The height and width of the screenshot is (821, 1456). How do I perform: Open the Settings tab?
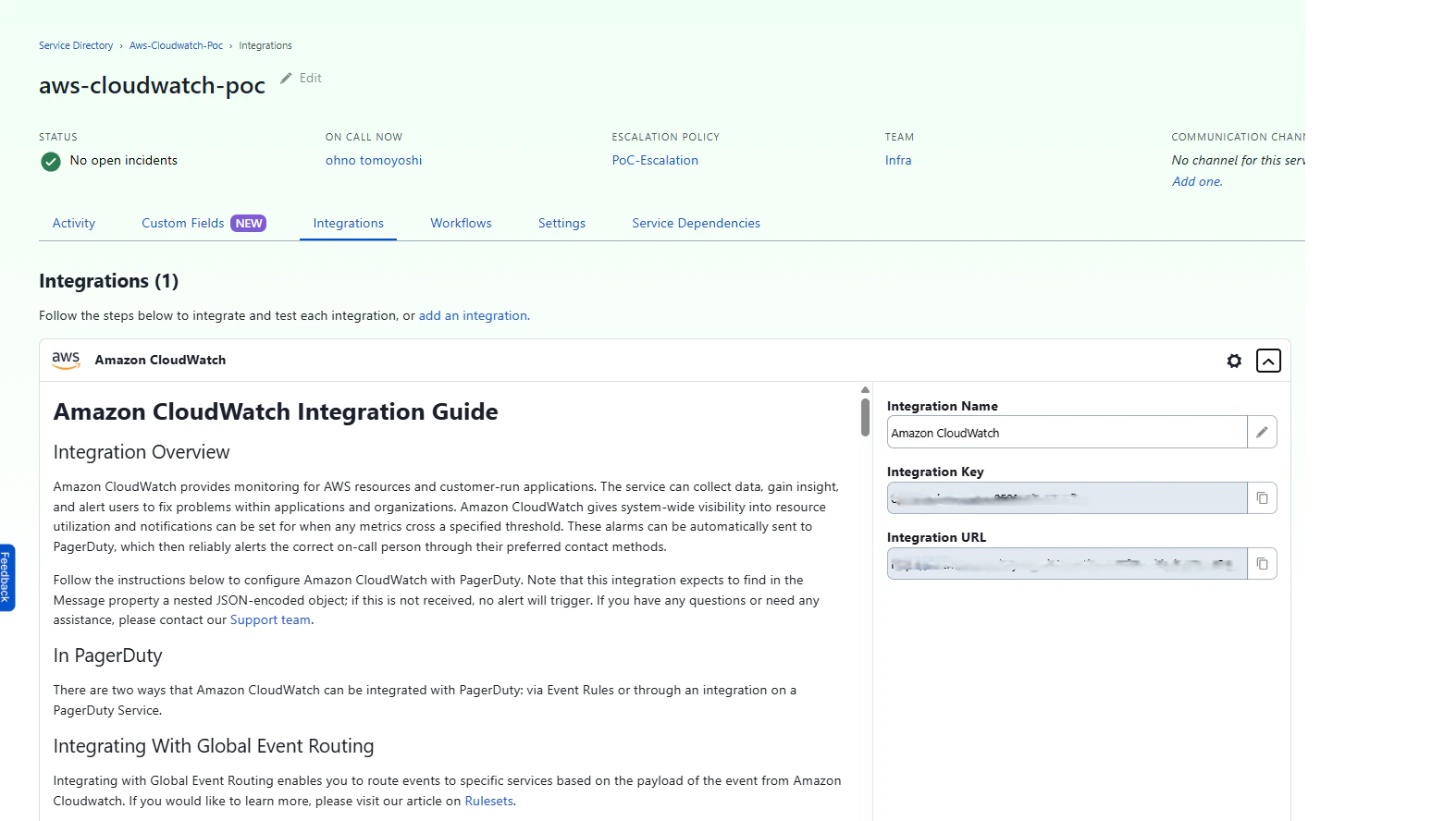click(561, 224)
